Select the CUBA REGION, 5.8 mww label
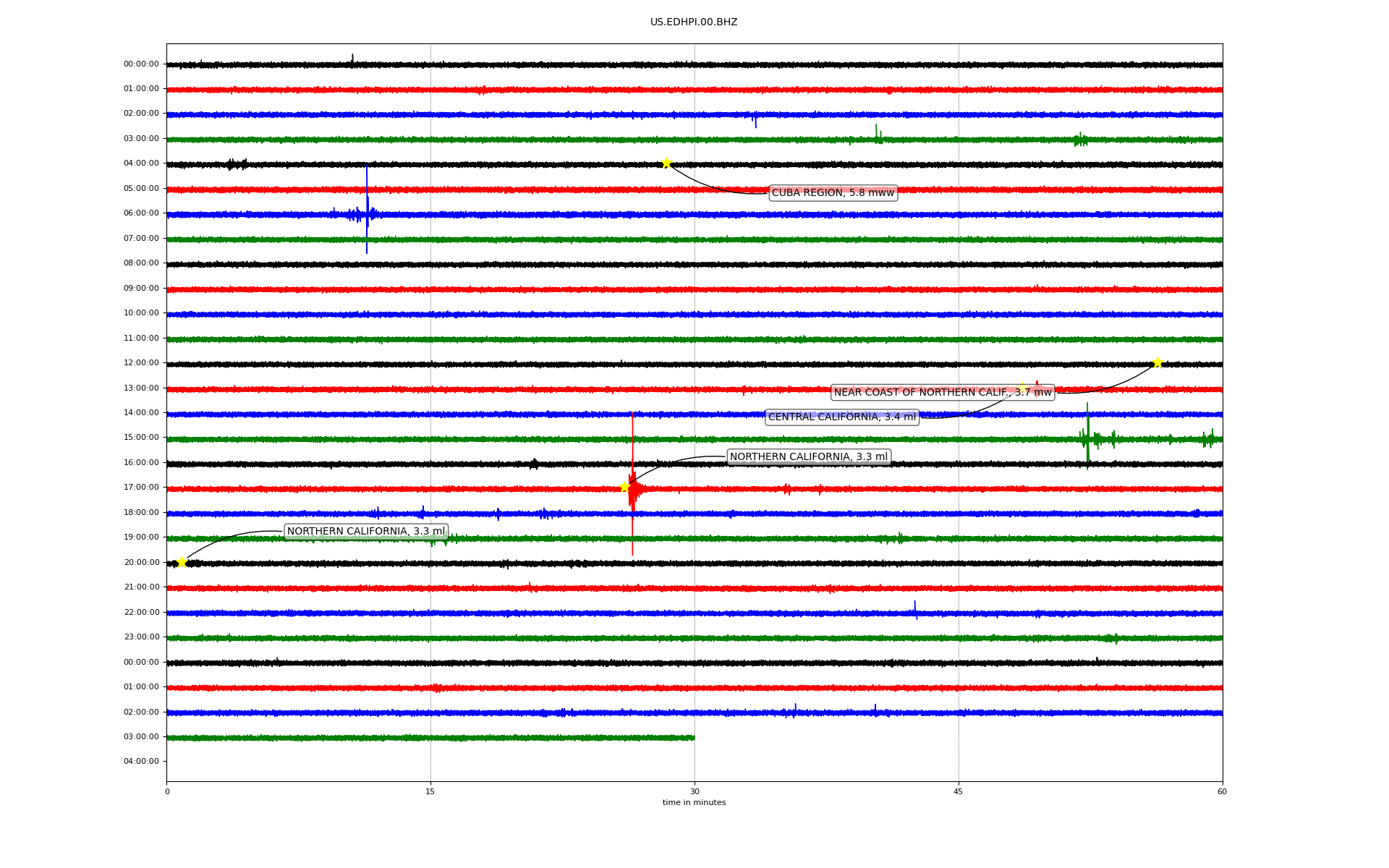Screen dimensions: 1389x868 click(833, 192)
